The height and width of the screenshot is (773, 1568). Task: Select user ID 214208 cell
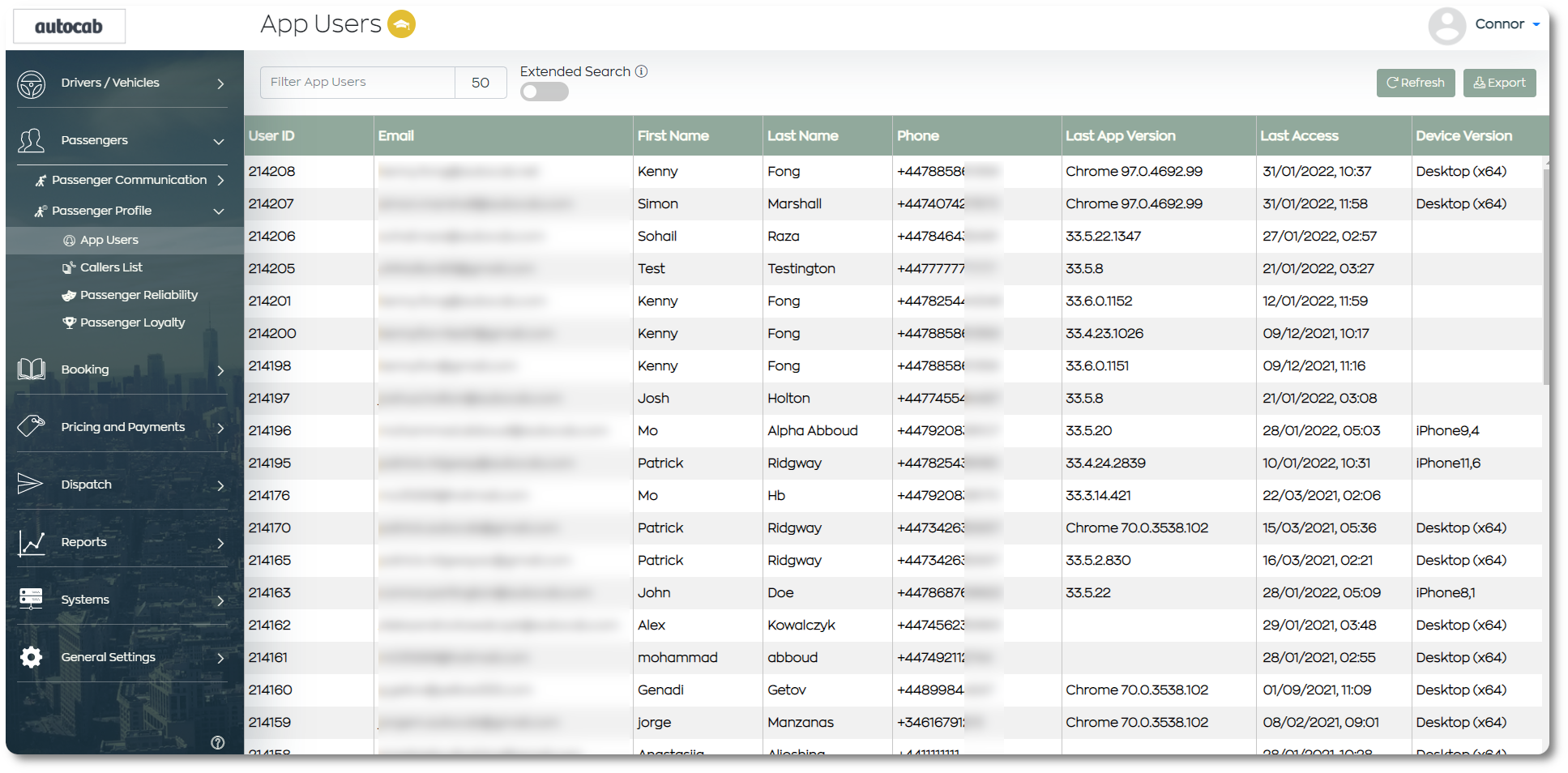click(x=309, y=172)
